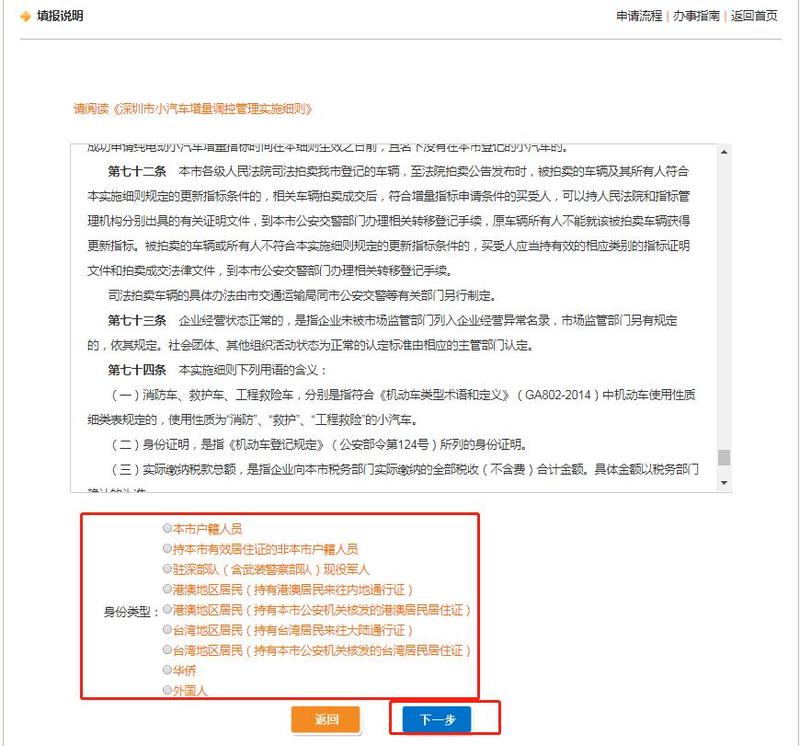The image size is (800, 746).
Task: Click inside the regulation text at 第七十三条
Action: 137,320
